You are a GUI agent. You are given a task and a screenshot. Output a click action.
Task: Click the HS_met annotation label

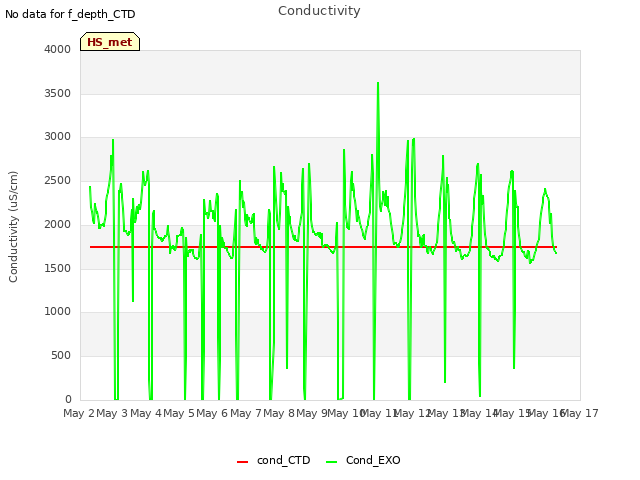tap(110, 42)
